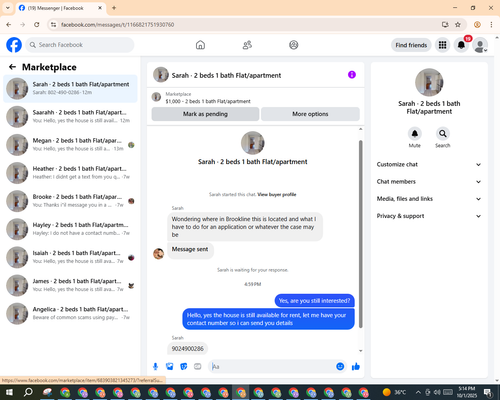Screen dimensions: 500x400
Task: Open Saarahh conversation in the list
Action: point(70,117)
